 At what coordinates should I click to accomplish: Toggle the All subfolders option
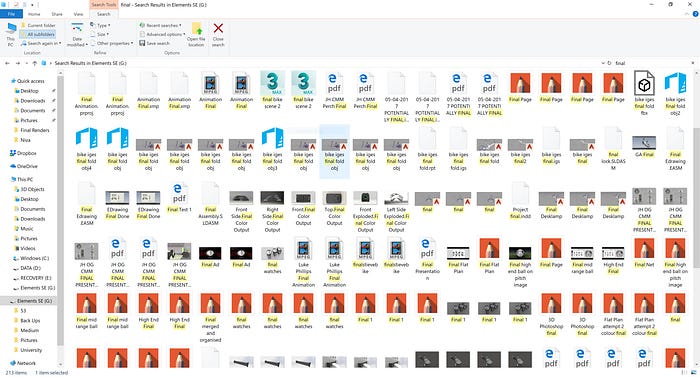point(38,34)
